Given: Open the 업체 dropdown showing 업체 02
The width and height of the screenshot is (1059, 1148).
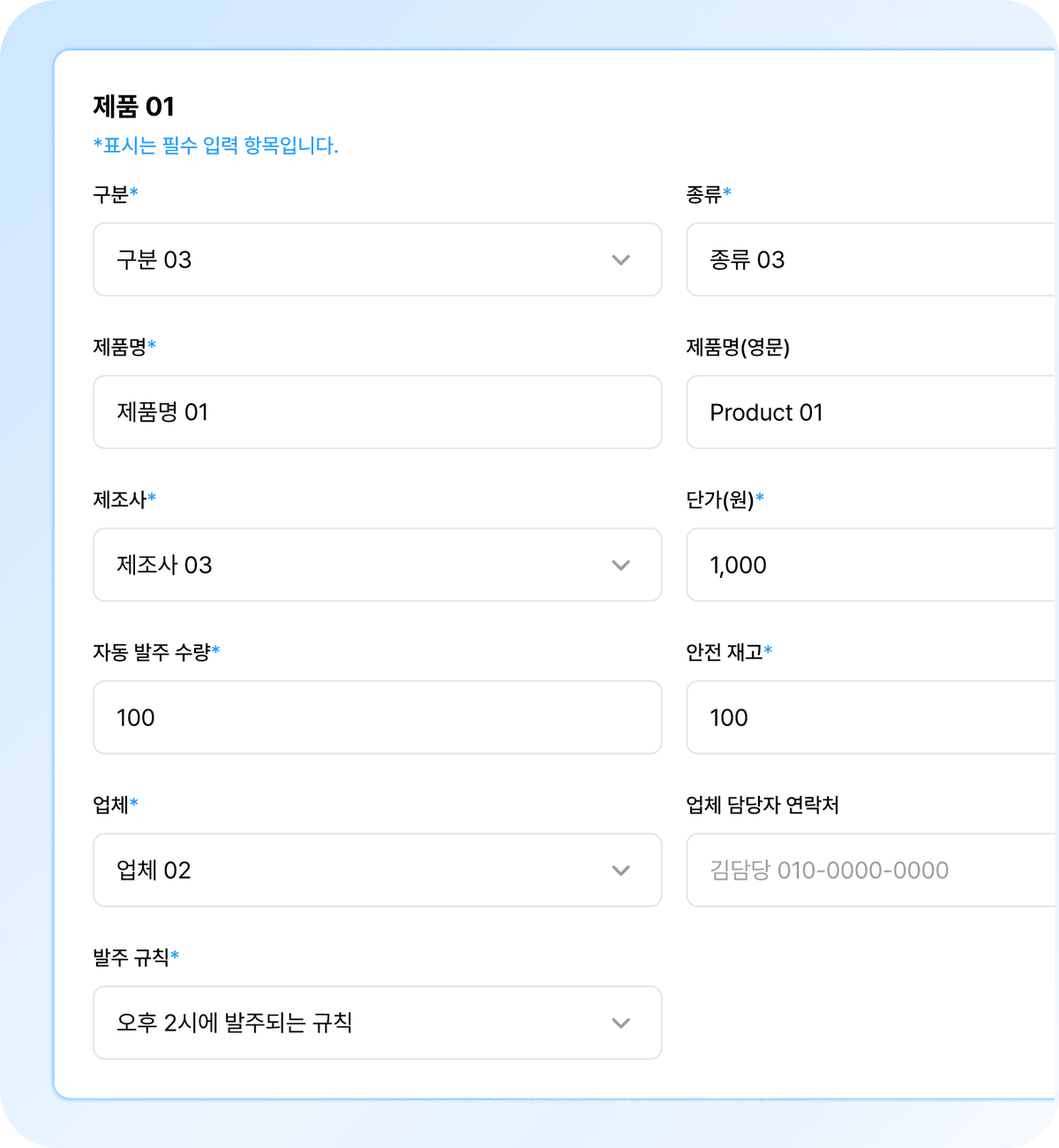Looking at the screenshot, I should click(378, 870).
